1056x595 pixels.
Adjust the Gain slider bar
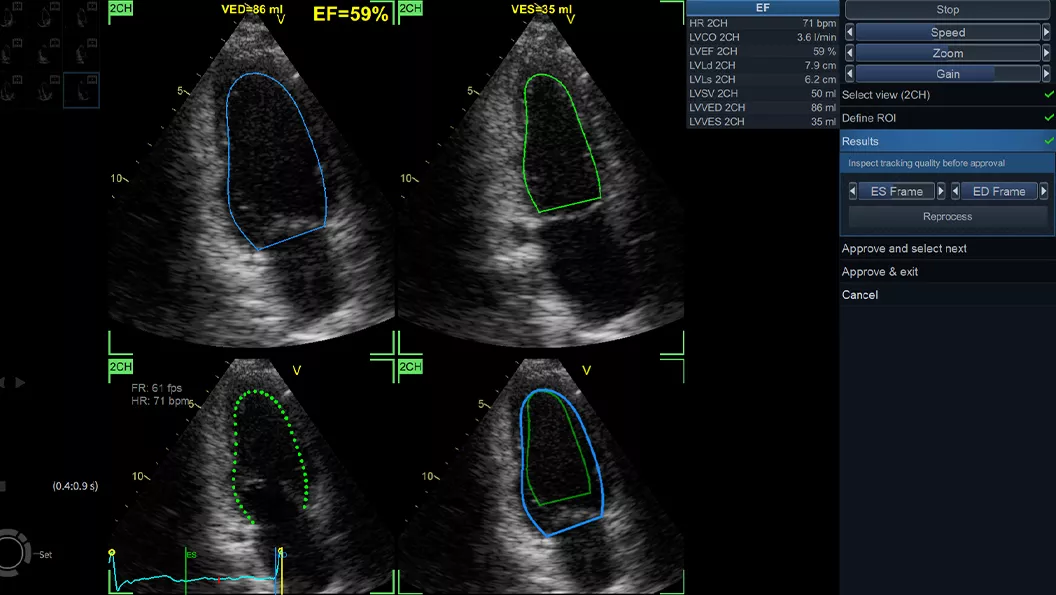coord(948,73)
